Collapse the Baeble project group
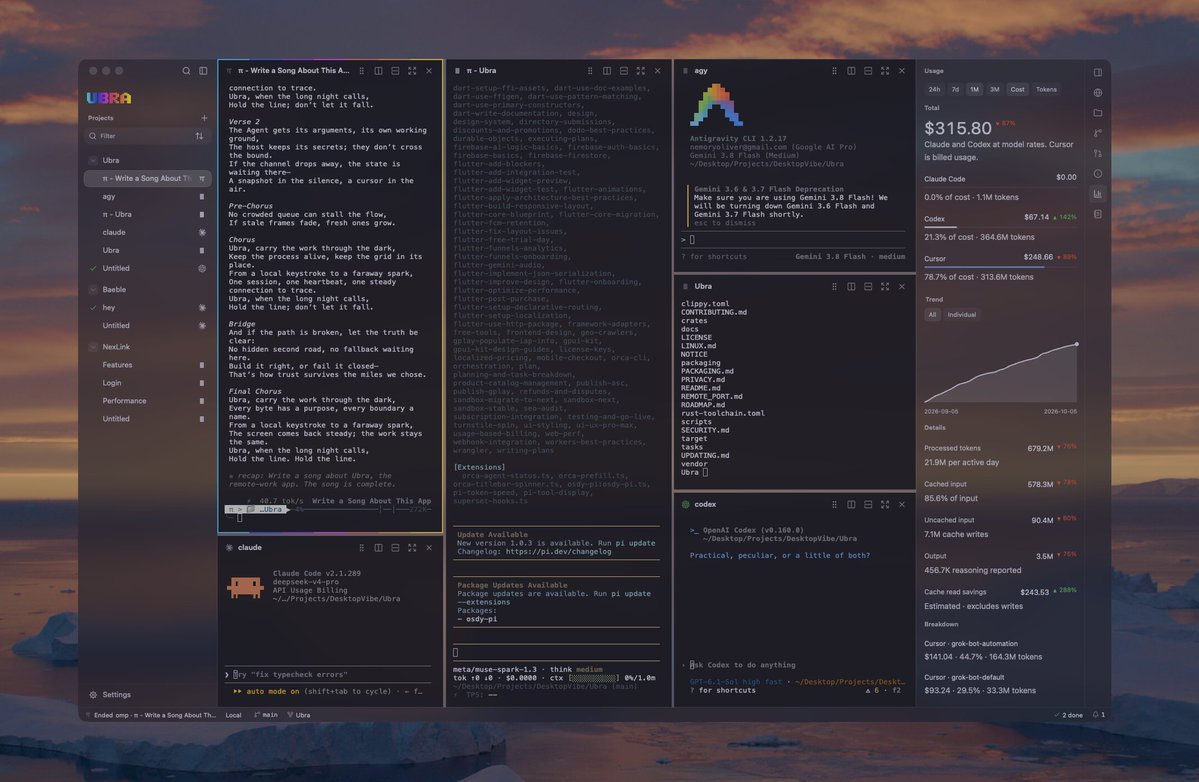This screenshot has height=782, width=1199. pos(93,290)
